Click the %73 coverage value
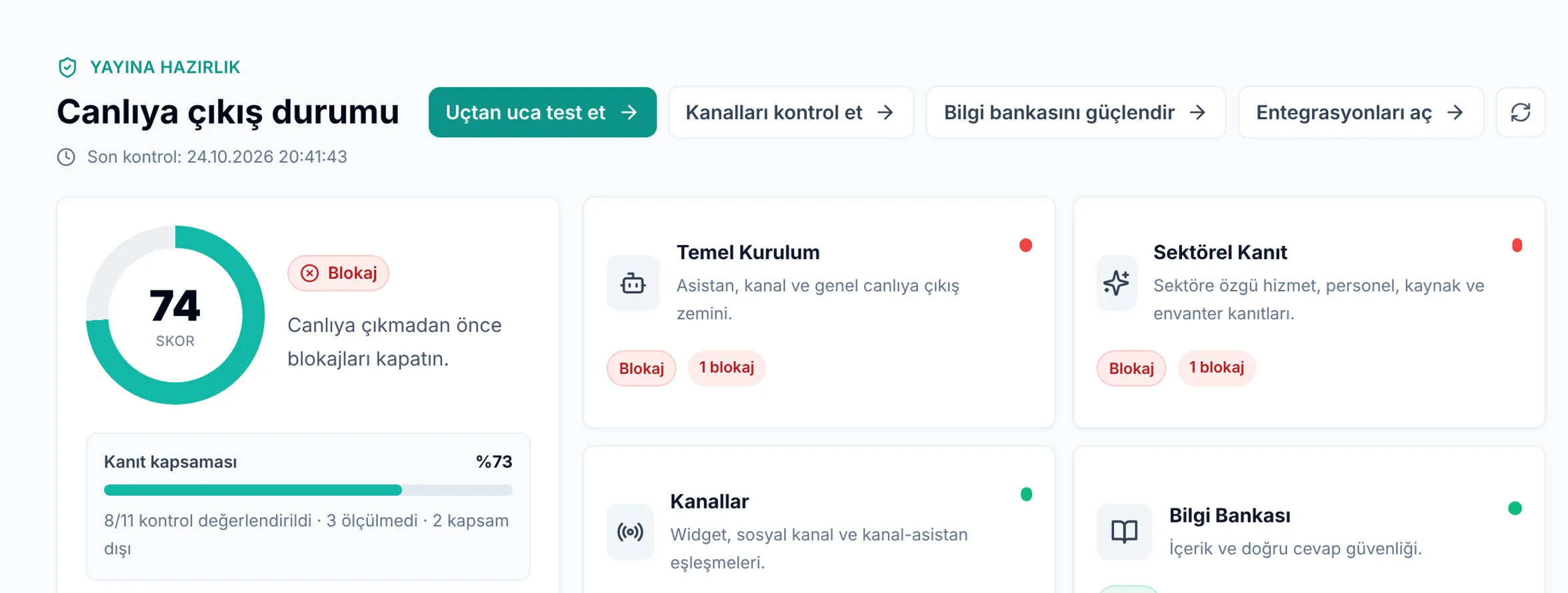The height and width of the screenshot is (593, 1568). (x=494, y=462)
